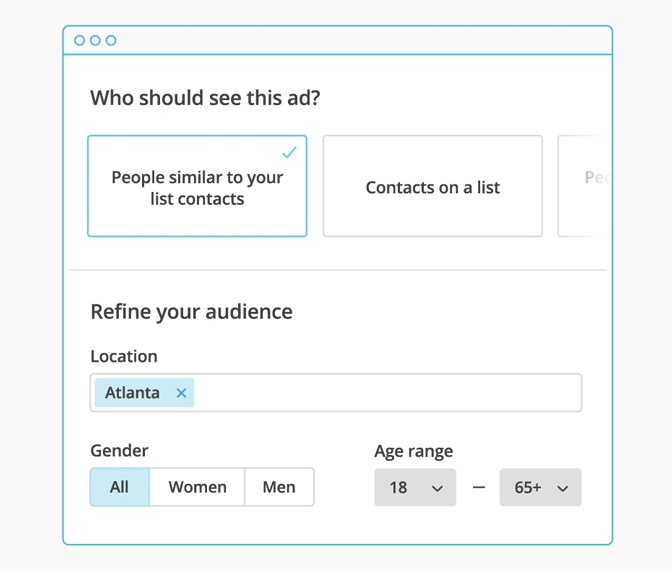The width and height of the screenshot is (672, 571).
Task: Set gender filter to Men
Action: click(279, 487)
